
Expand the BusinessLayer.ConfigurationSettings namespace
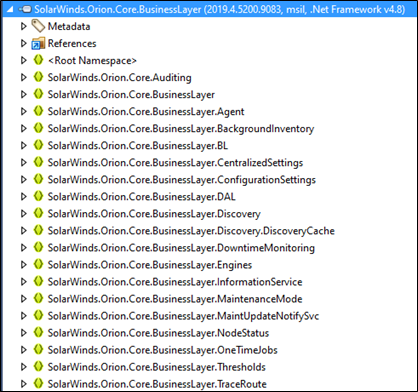[x=23, y=179]
